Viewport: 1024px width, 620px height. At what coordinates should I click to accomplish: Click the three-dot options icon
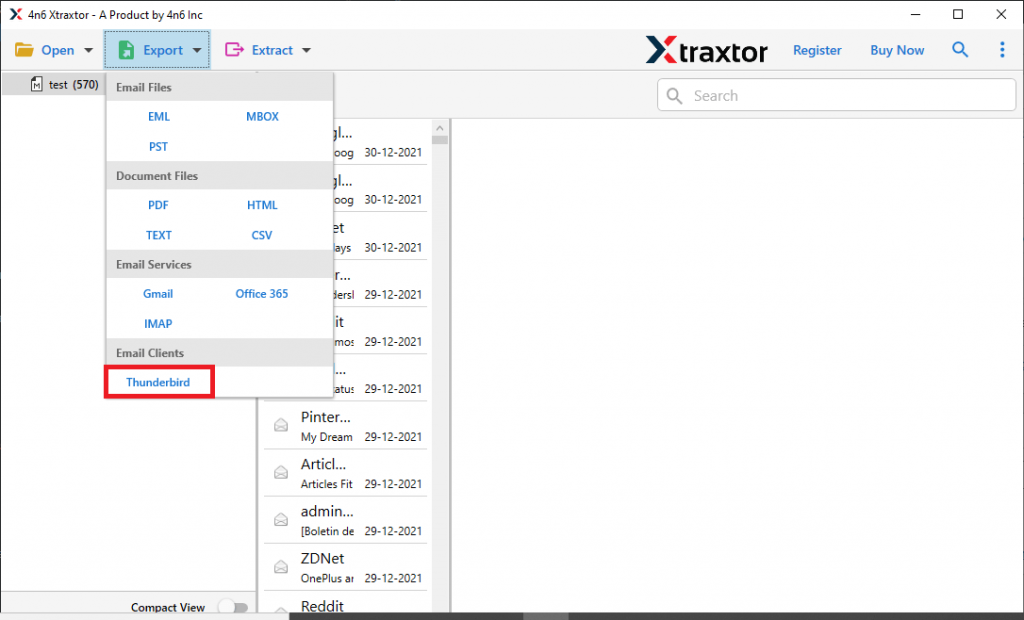[1003, 49]
